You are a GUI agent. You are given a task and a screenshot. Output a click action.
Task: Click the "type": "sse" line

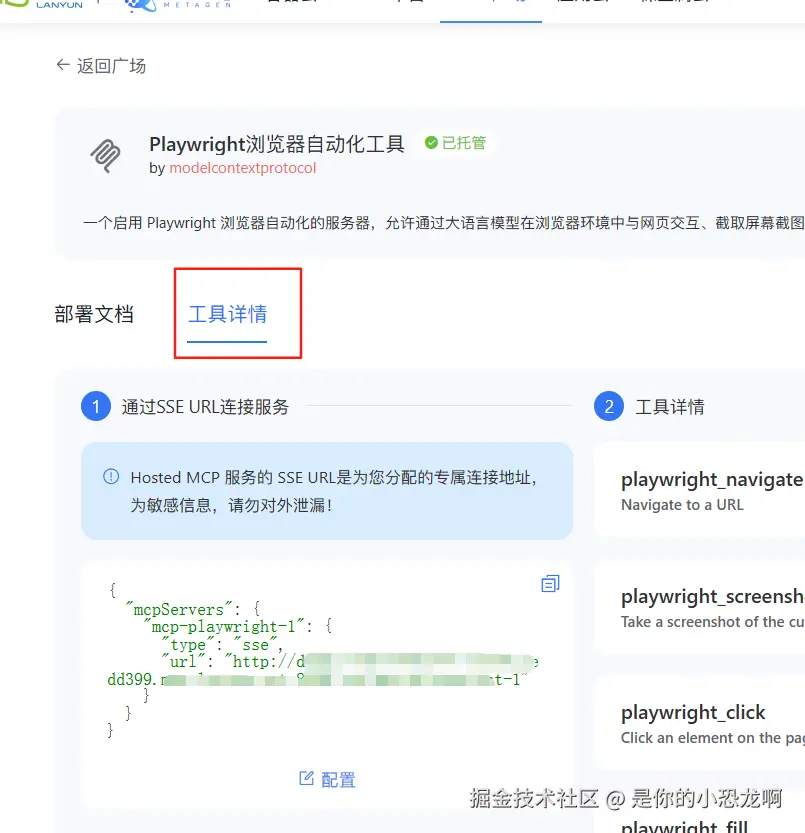222,645
